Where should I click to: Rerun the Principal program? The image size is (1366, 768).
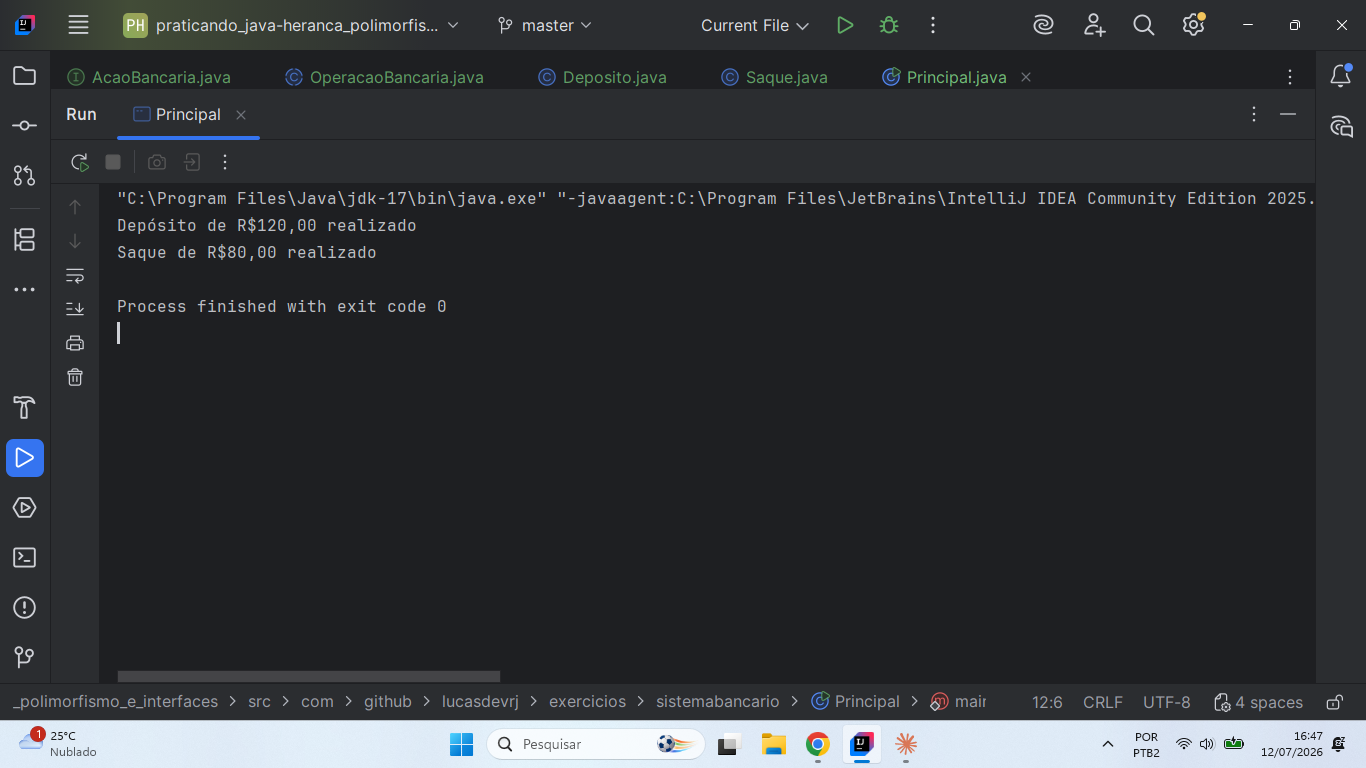(79, 162)
